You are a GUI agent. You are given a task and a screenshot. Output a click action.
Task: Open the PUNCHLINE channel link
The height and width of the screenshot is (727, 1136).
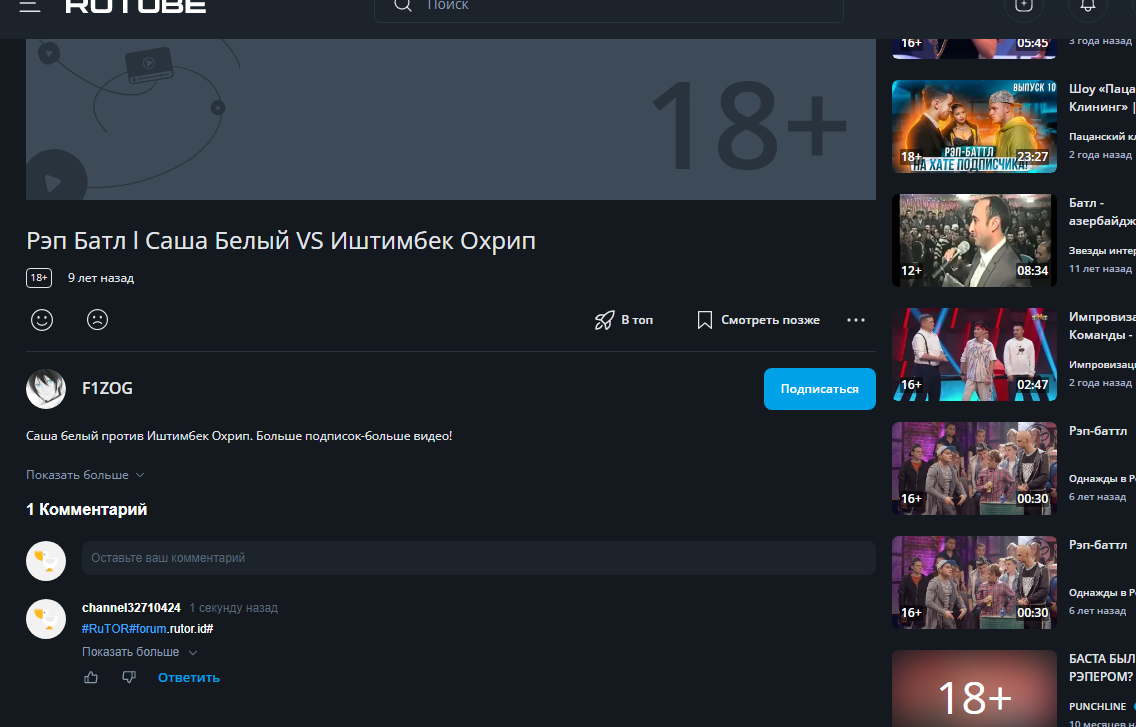click(x=1098, y=706)
